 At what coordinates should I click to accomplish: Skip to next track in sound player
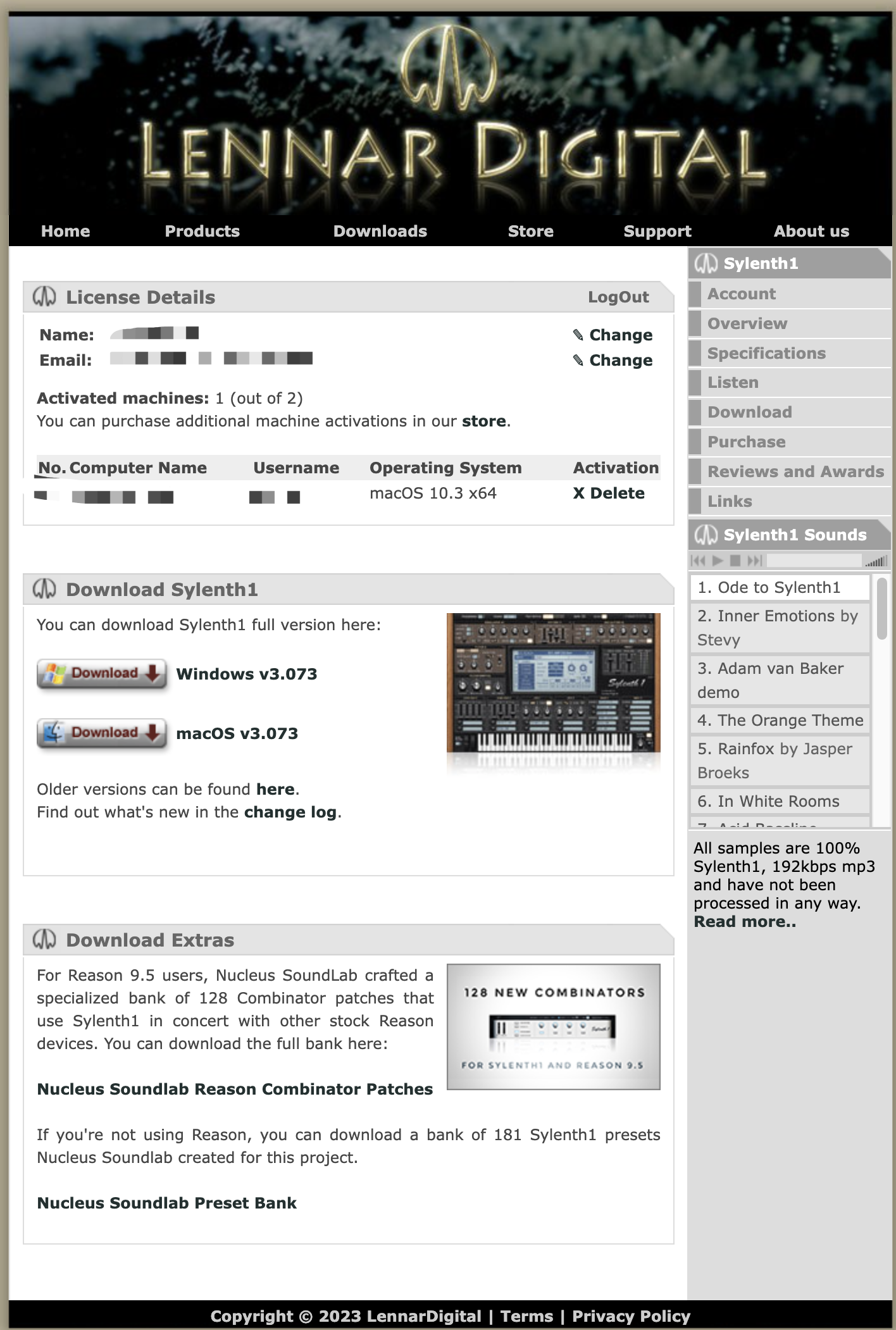tap(754, 561)
